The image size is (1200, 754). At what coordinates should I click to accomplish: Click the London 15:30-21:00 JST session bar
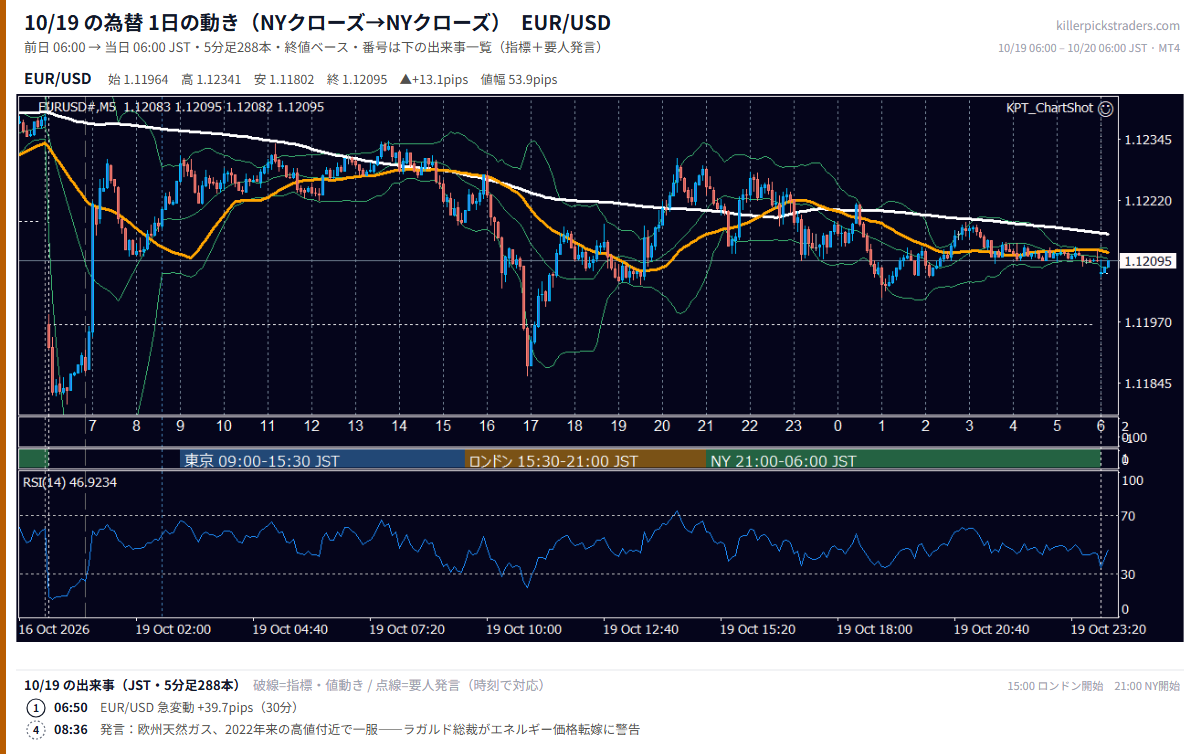pos(585,461)
